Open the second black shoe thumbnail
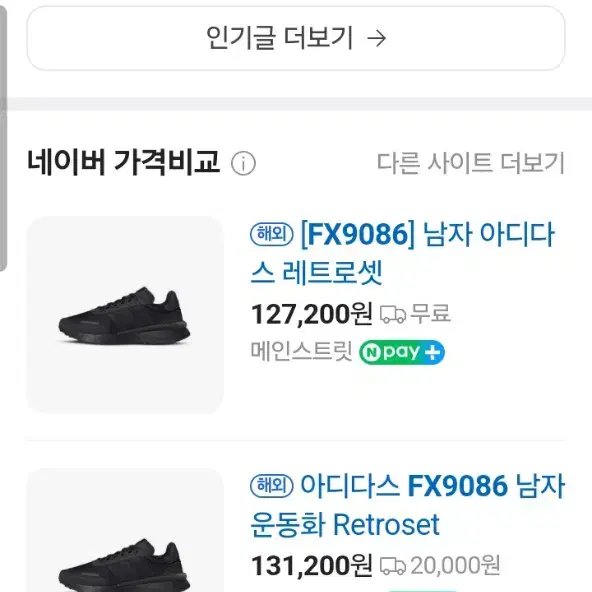Image resolution: width=592 pixels, height=592 pixels. (x=125, y=530)
